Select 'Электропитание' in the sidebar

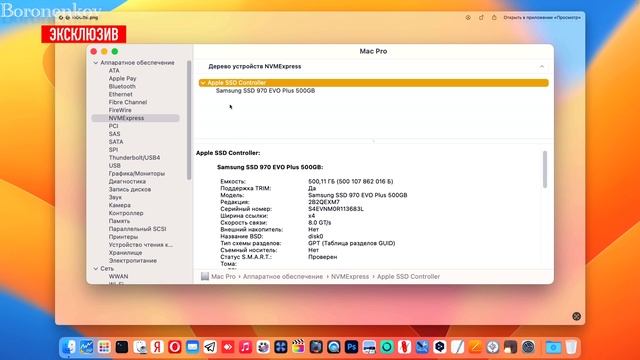tap(133, 260)
